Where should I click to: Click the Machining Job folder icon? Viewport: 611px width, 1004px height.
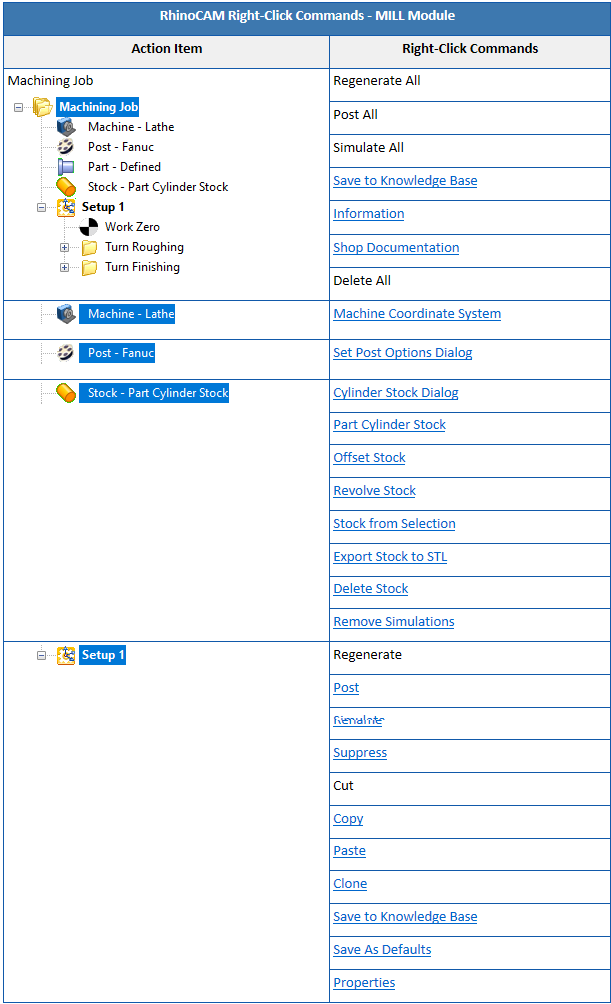coord(42,107)
